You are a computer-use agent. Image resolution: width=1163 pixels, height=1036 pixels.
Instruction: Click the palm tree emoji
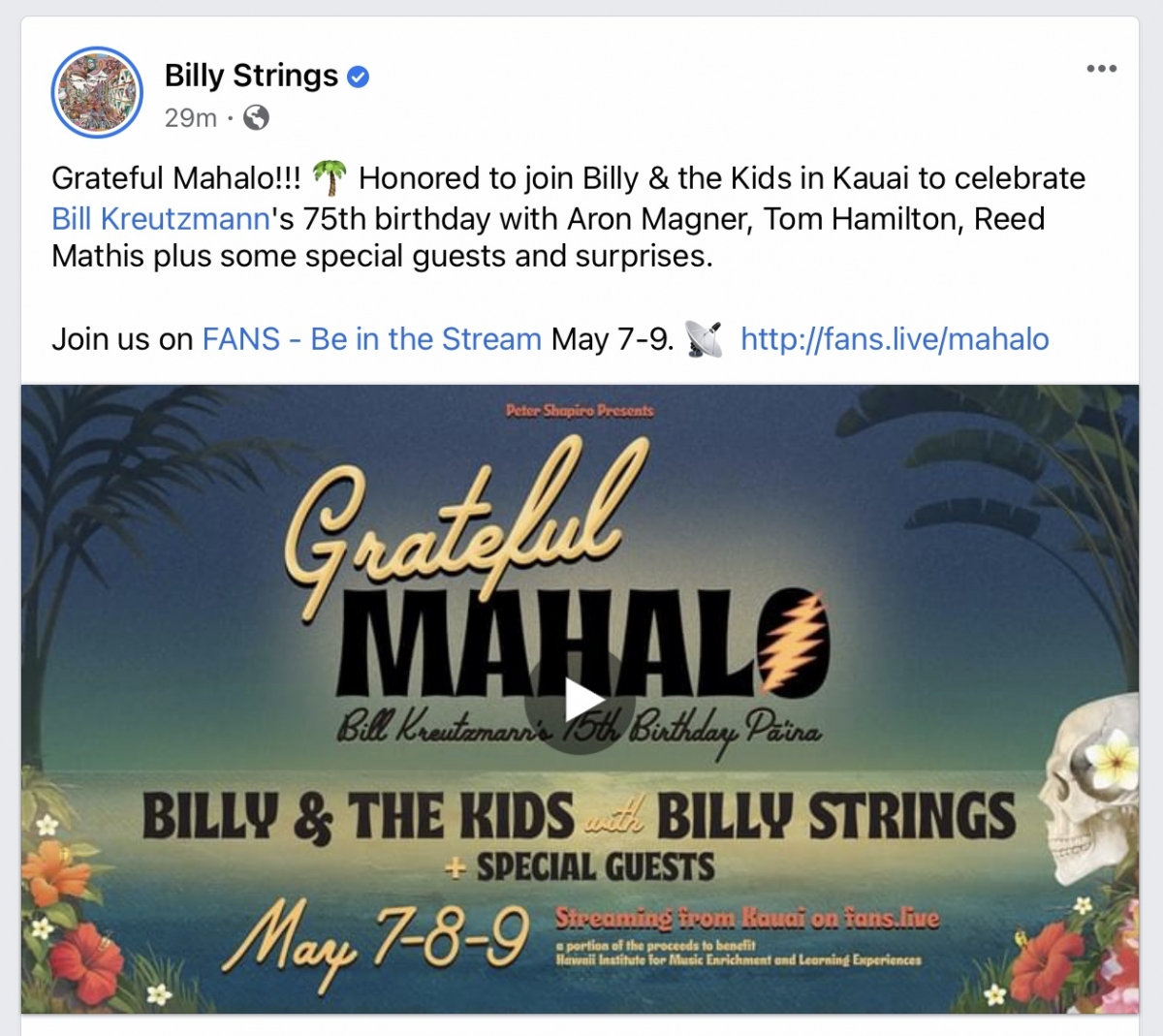330,177
